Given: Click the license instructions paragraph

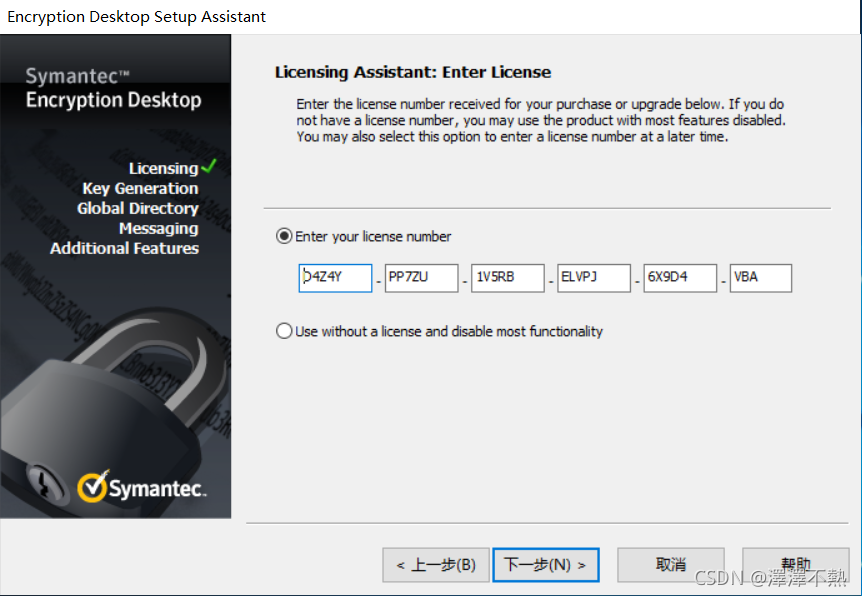Looking at the screenshot, I should 541,120.
